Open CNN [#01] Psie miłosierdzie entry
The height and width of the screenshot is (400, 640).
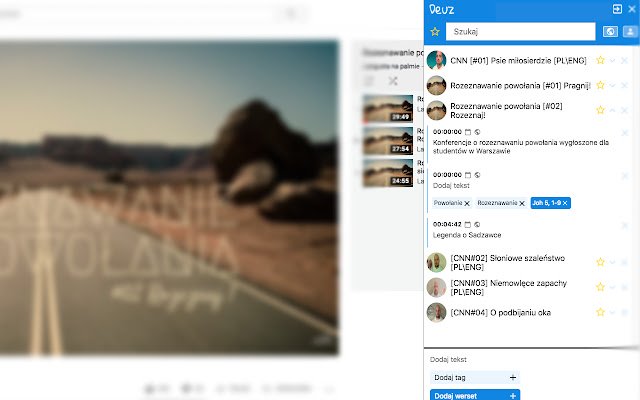[x=518, y=60]
